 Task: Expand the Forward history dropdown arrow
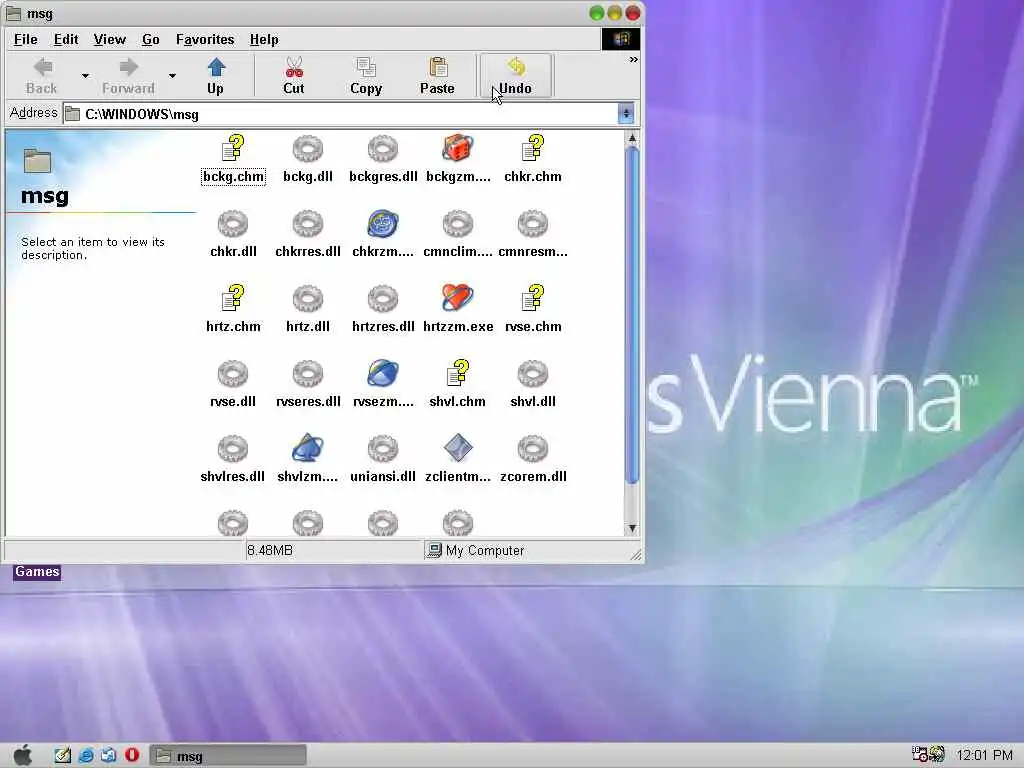click(172, 76)
